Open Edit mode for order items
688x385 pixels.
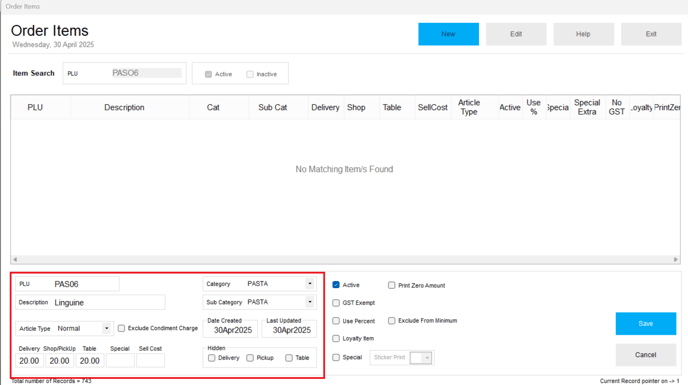pyautogui.click(x=516, y=34)
